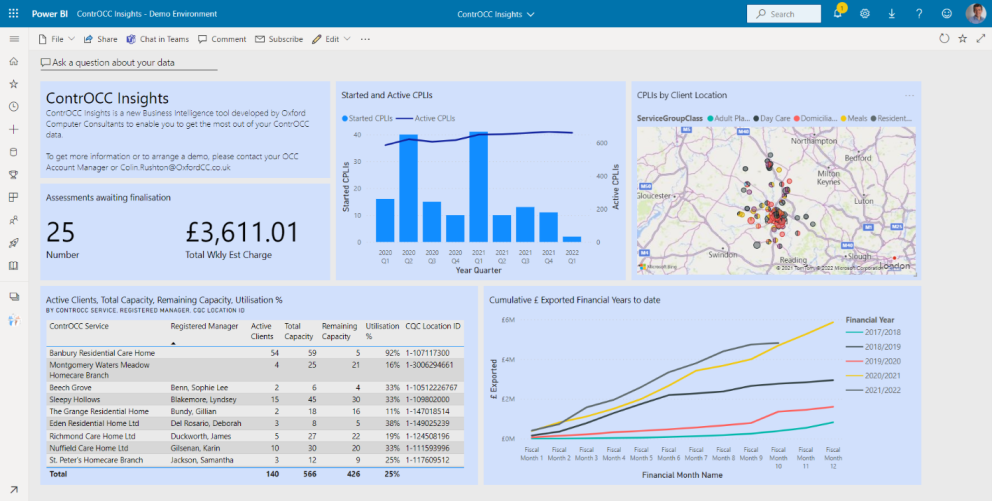
Task: Open current workspace icon below Workspaces
Action: [14, 321]
